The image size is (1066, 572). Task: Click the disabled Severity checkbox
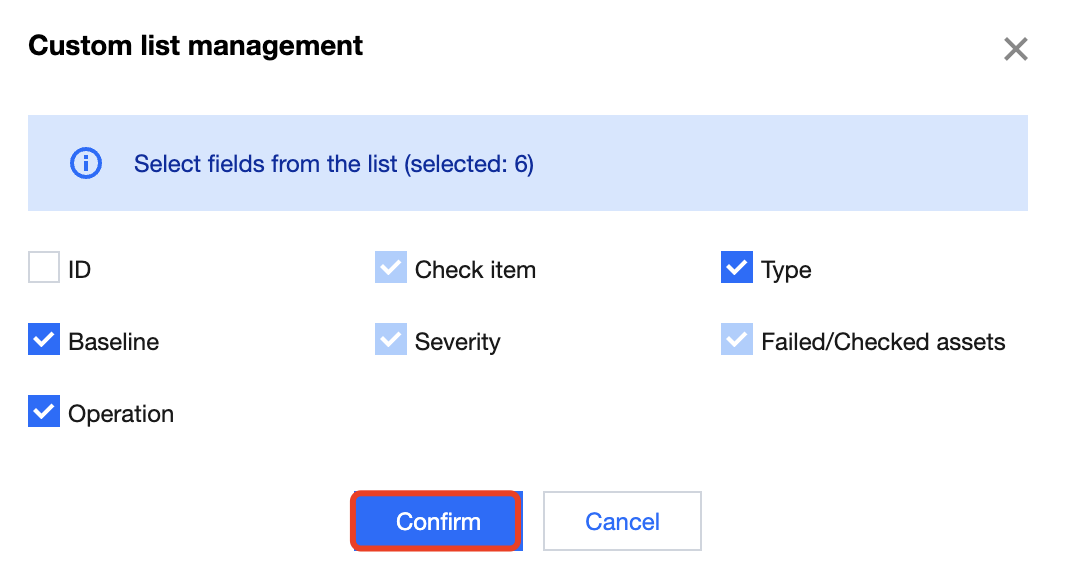(391, 341)
